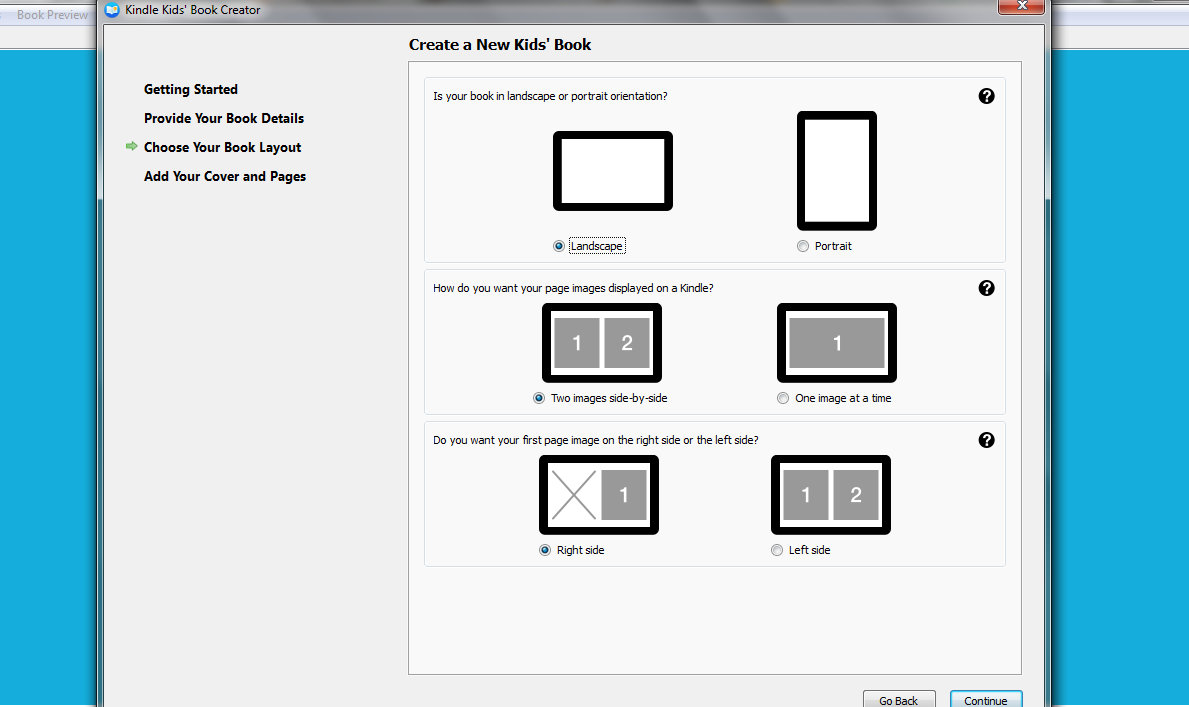Select Choose Your Book Layout step
The height and width of the screenshot is (707, 1189).
(222, 147)
